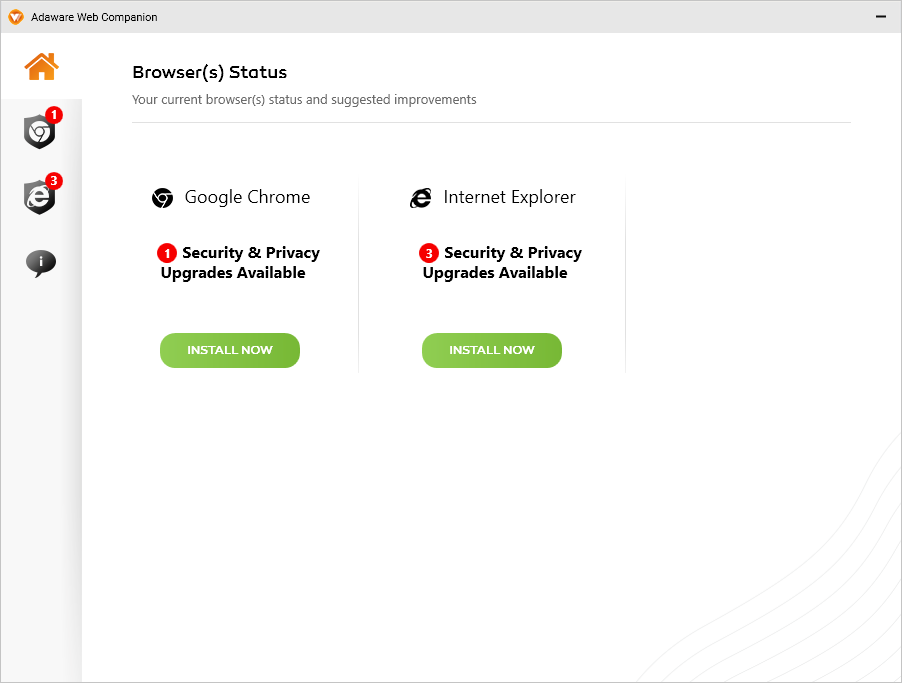Install upgrades for Google Chrome
The image size is (902, 683).
tap(230, 350)
